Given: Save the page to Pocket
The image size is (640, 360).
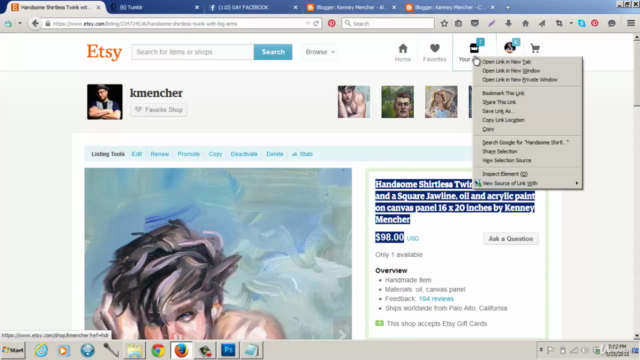Looking at the screenshot, I should tap(474, 24).
